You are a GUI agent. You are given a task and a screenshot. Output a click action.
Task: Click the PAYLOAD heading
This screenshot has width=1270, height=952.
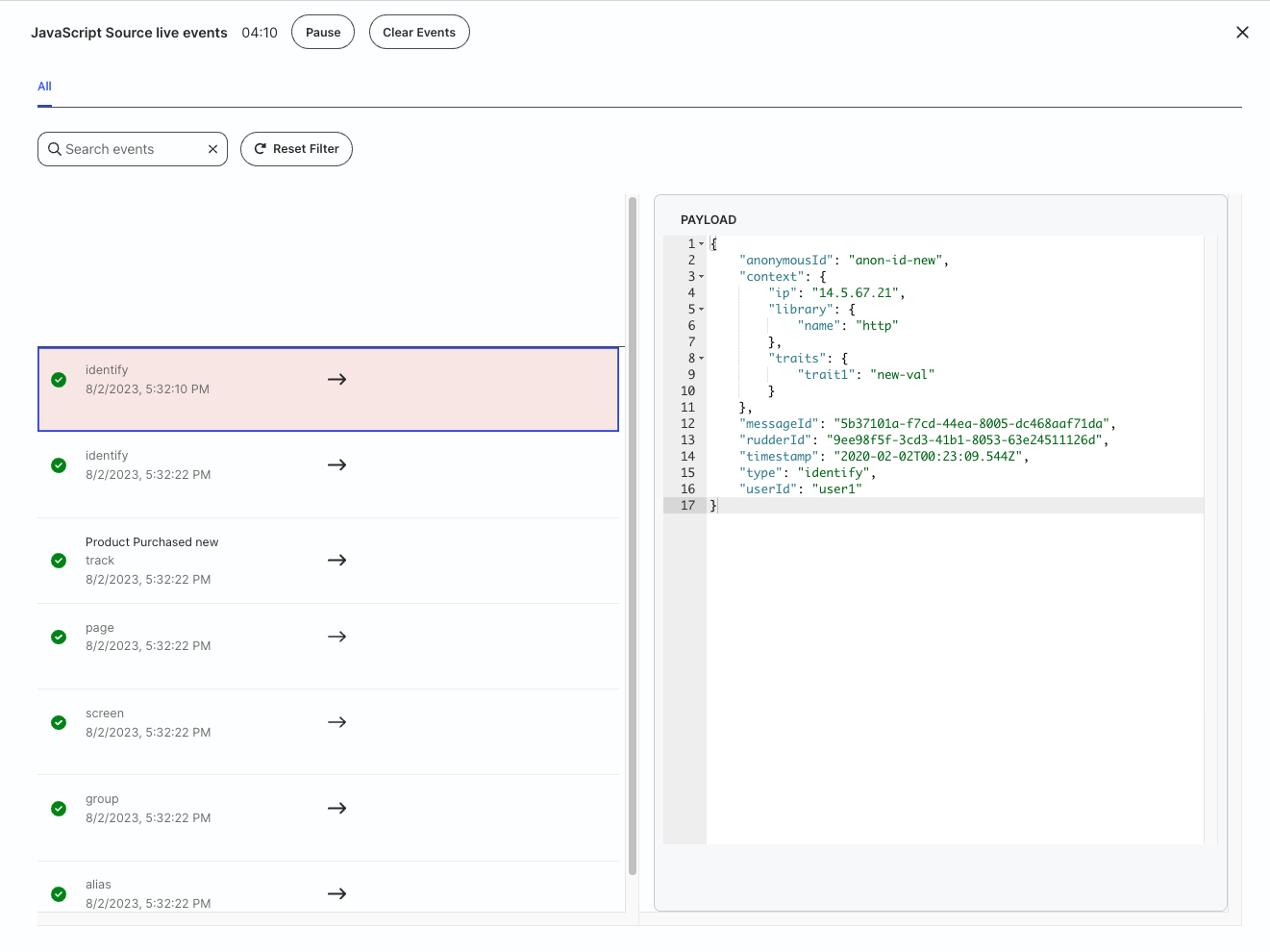[x=709, y=220]
